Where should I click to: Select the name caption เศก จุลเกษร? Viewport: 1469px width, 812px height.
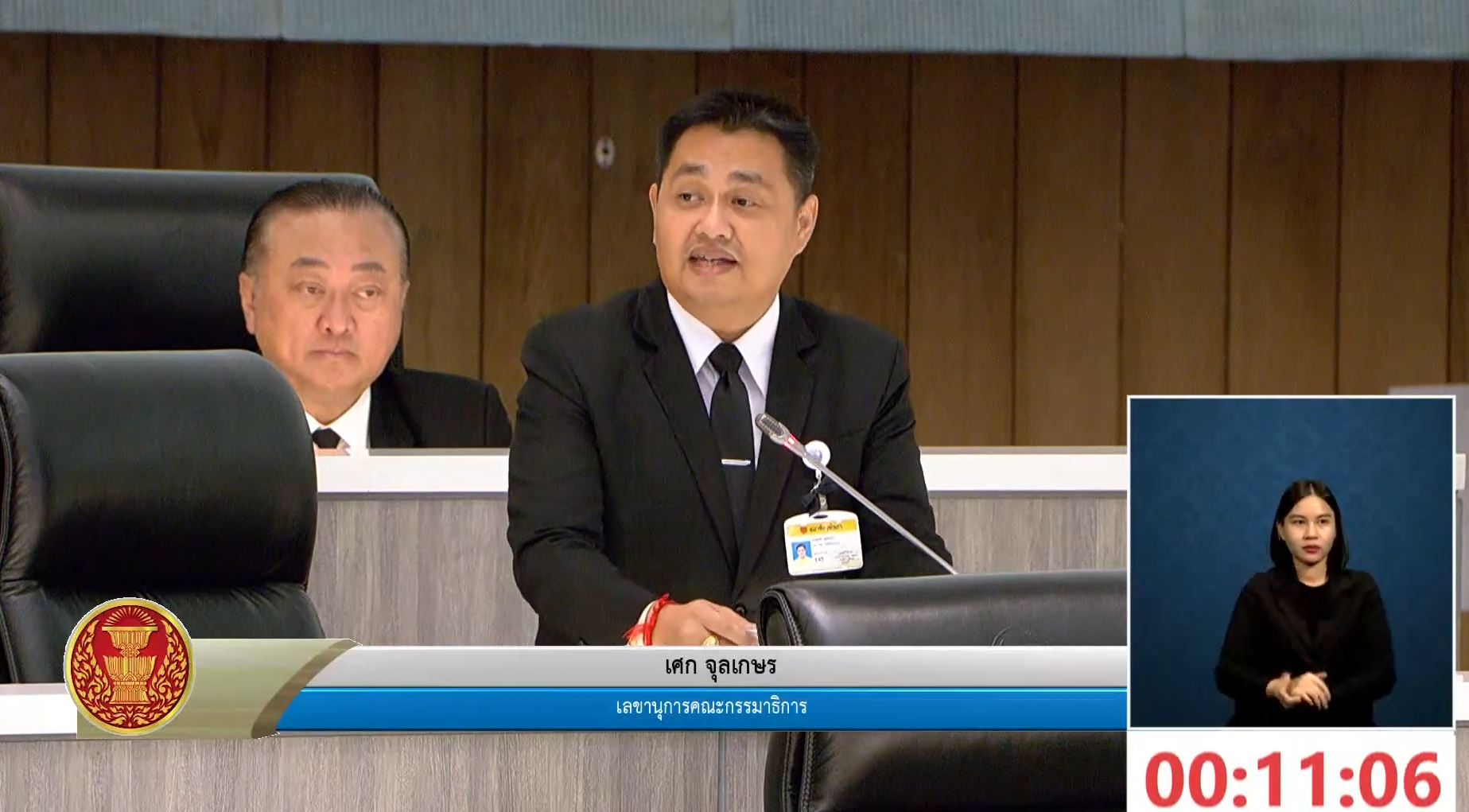(x=720, y=666)
